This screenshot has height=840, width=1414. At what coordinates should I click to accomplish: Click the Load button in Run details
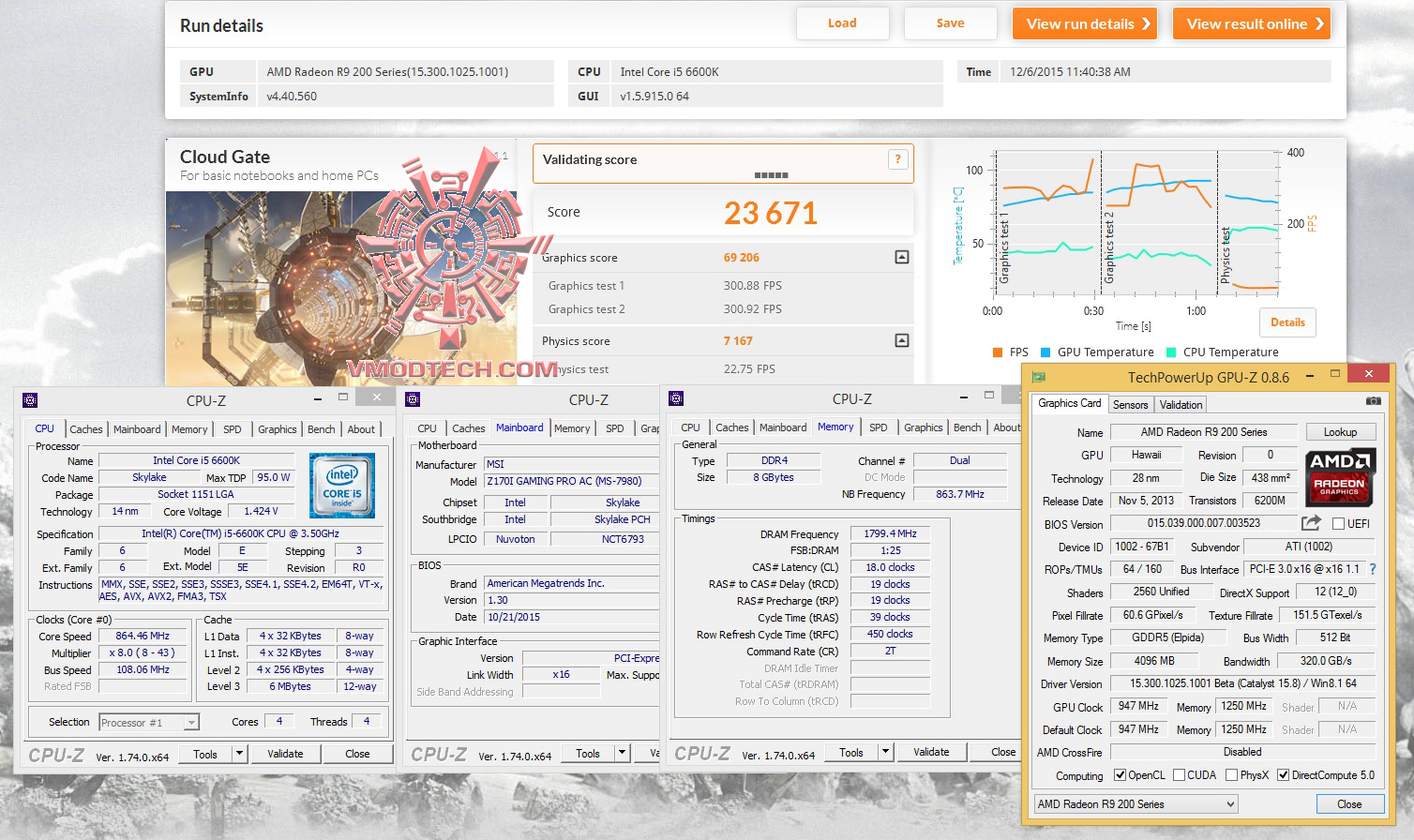842,23
